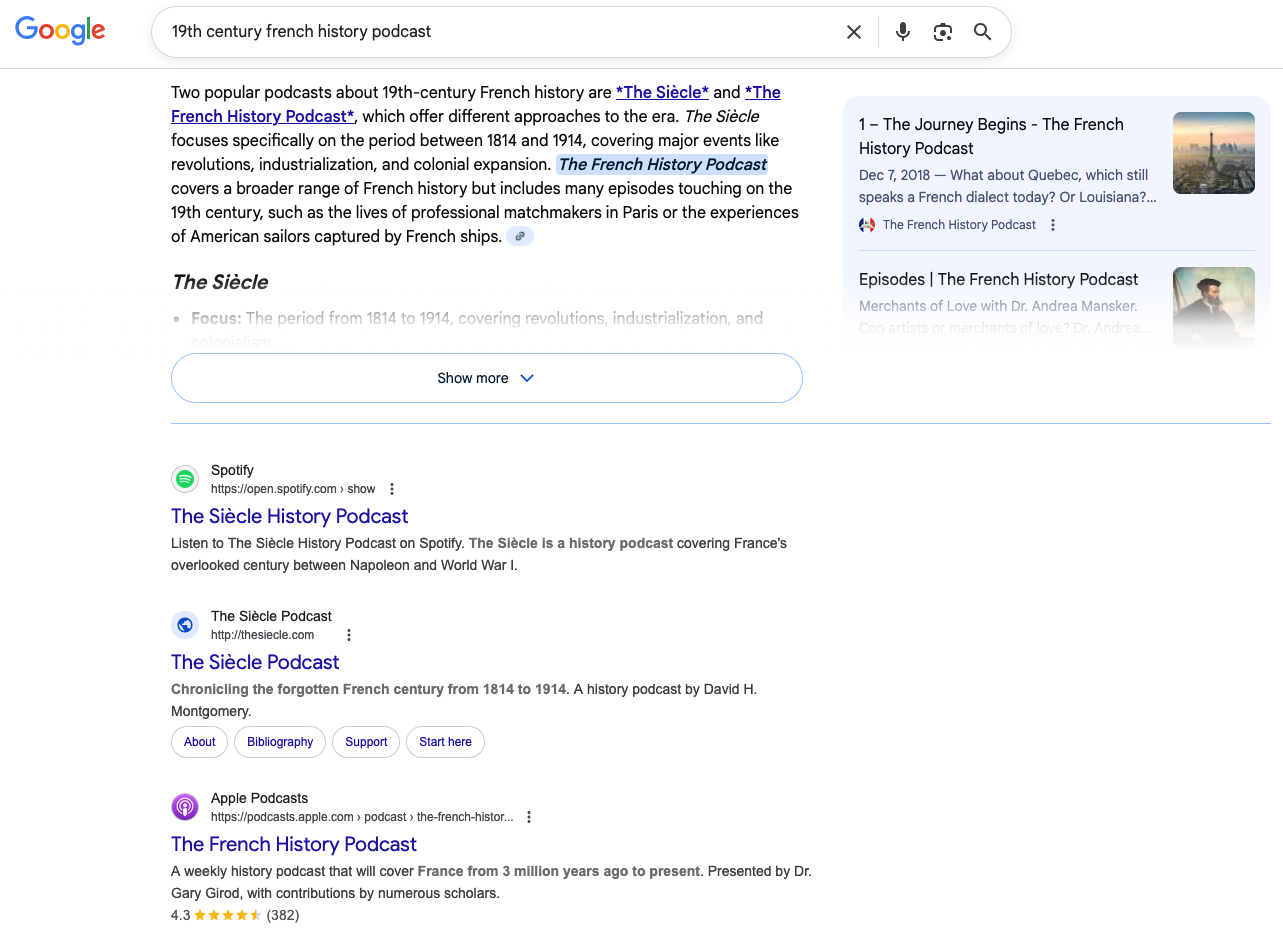Click the Google logo
The height and width of the screenshot is (933, 1283).
(x=60, y=30)
